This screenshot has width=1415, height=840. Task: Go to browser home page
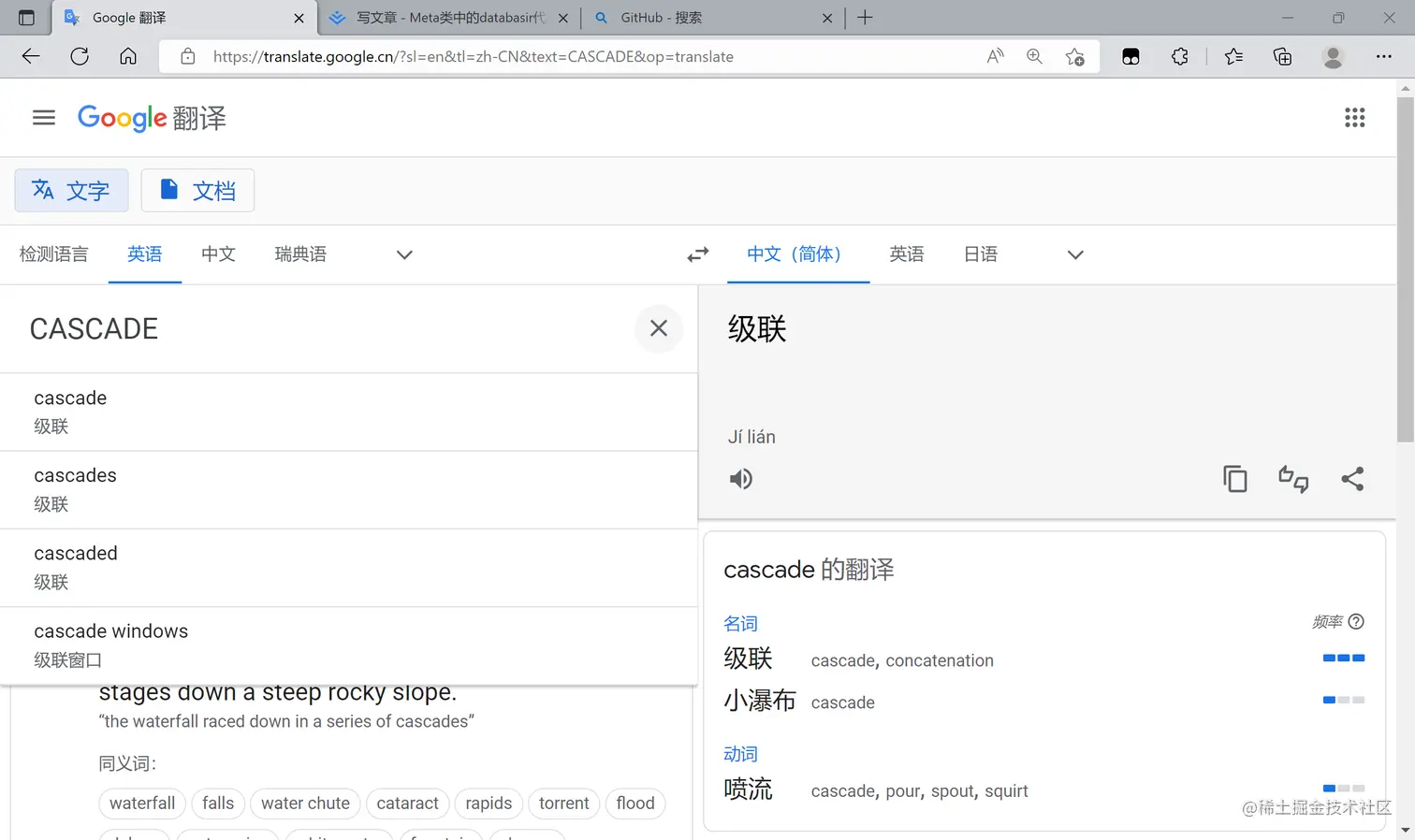(x=128, y=56)
